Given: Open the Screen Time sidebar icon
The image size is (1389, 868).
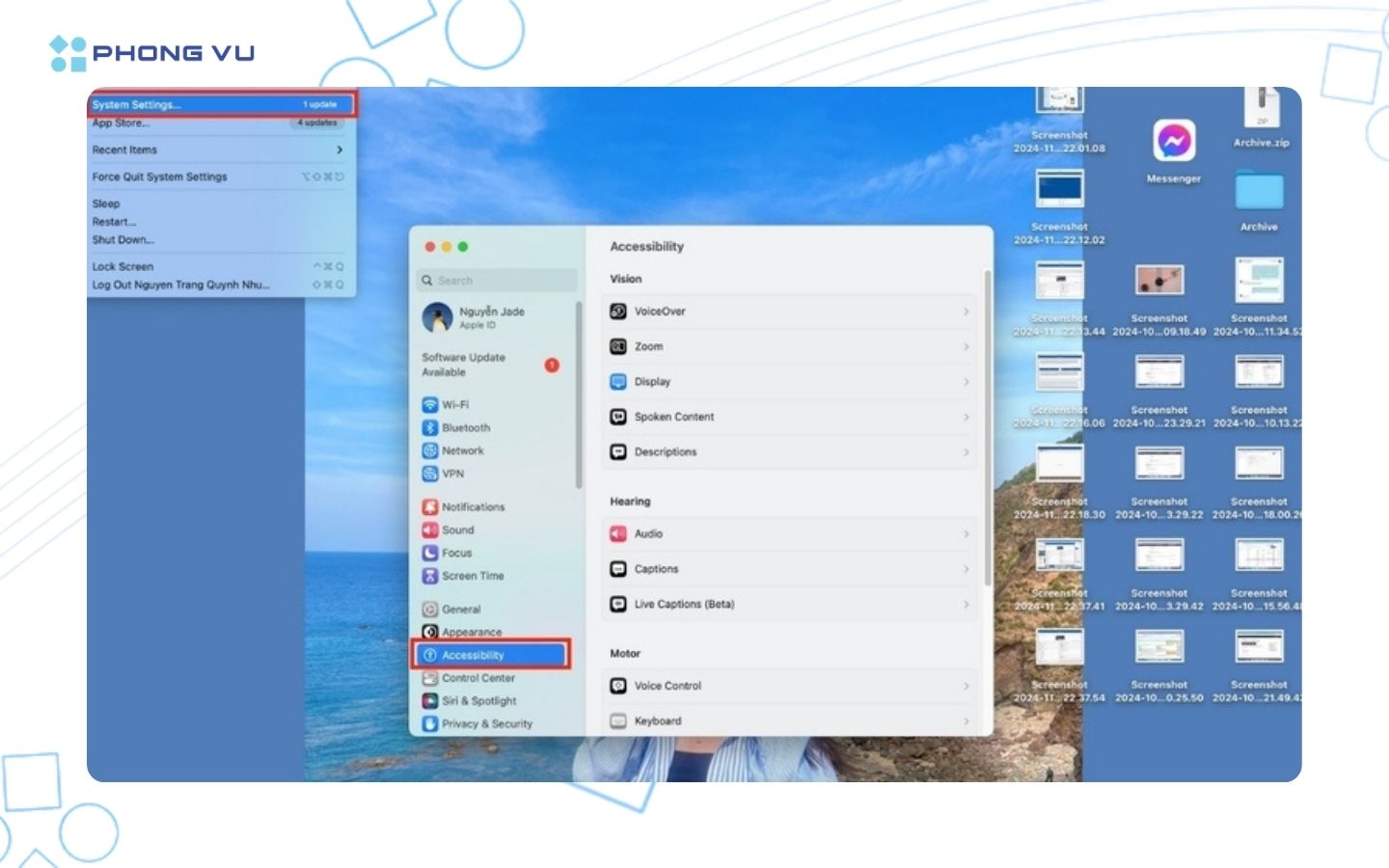Looking at the screenshot, I should tap(430, 576).
